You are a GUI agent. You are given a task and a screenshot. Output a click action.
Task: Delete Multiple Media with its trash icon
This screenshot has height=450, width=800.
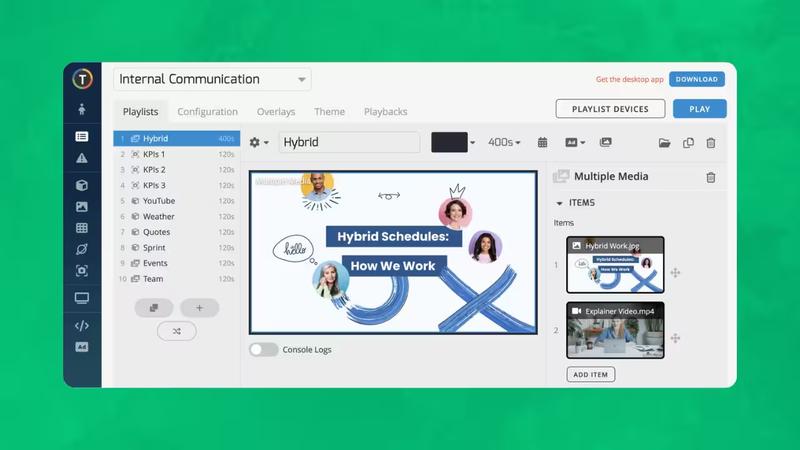pos(711,177)
